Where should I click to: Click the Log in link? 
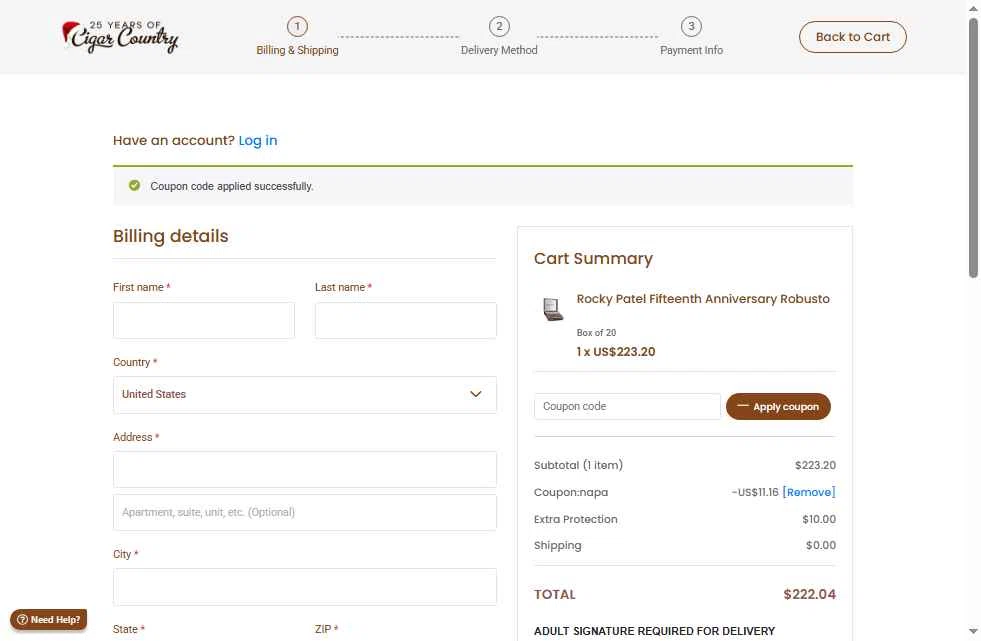click(x=258, y=140)
